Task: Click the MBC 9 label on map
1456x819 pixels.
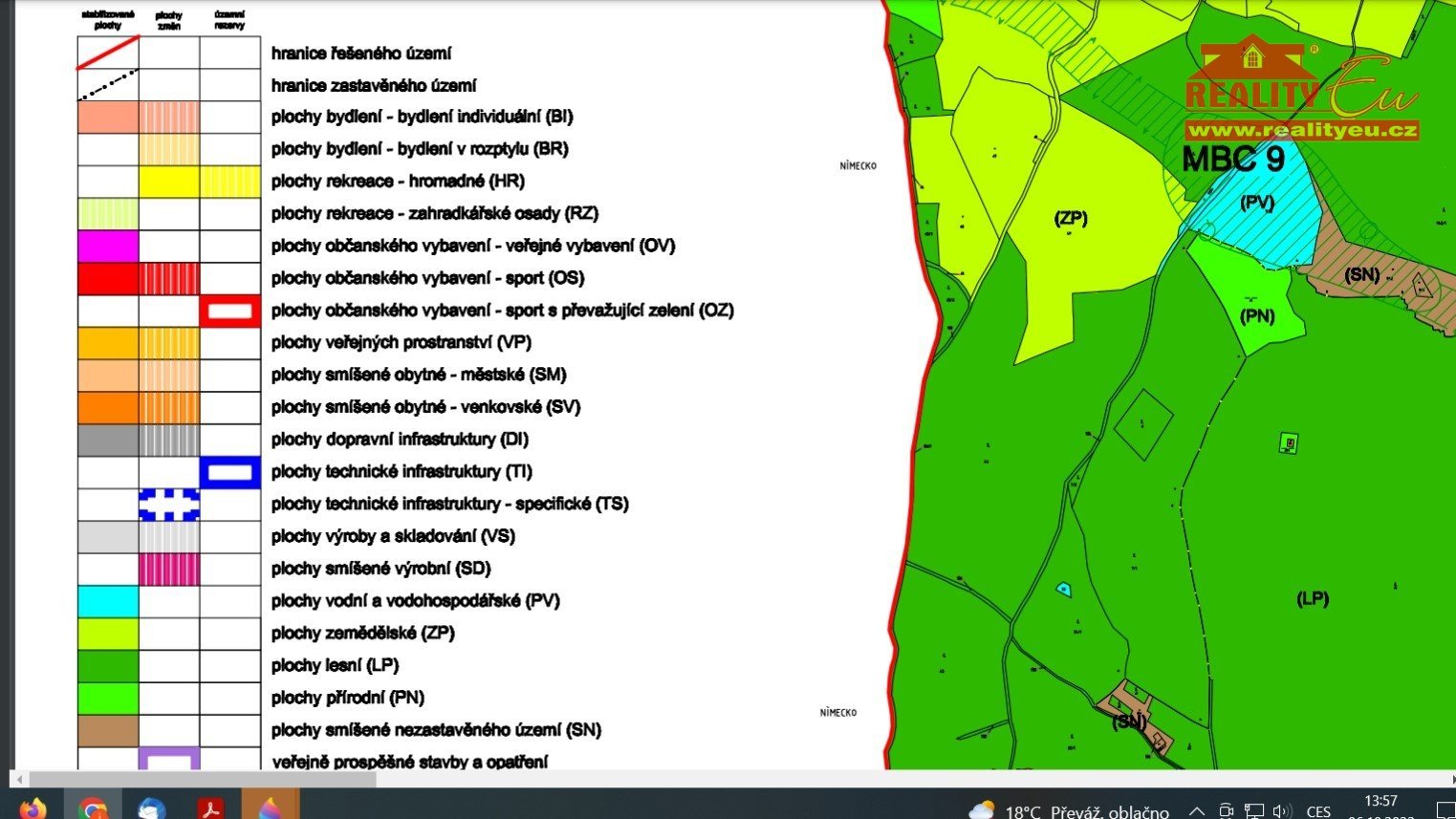Action: click(1233, 159)
